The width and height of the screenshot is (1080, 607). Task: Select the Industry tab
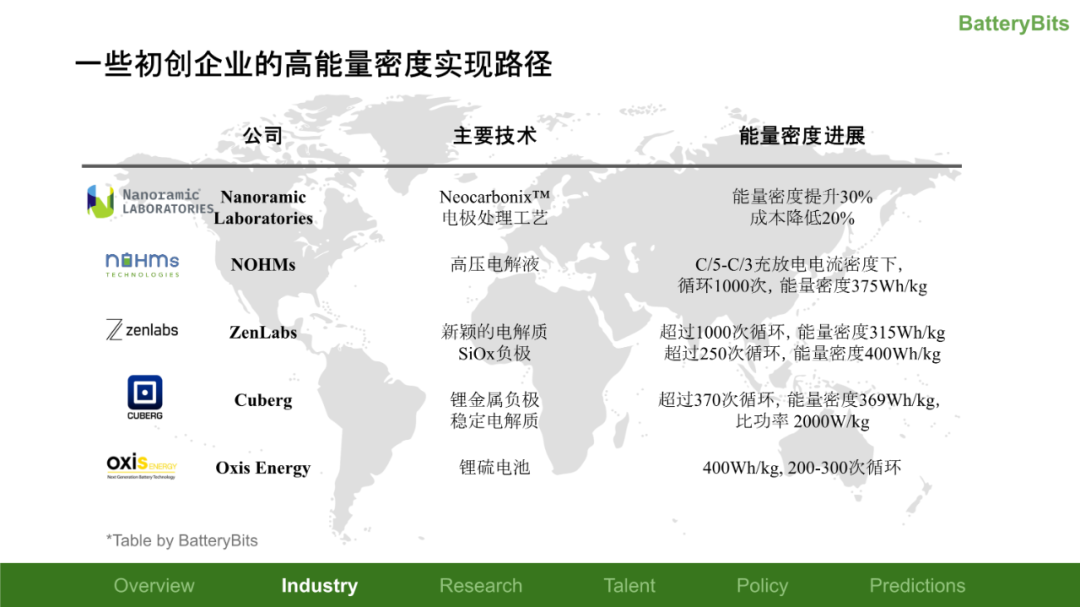(320, 586)
